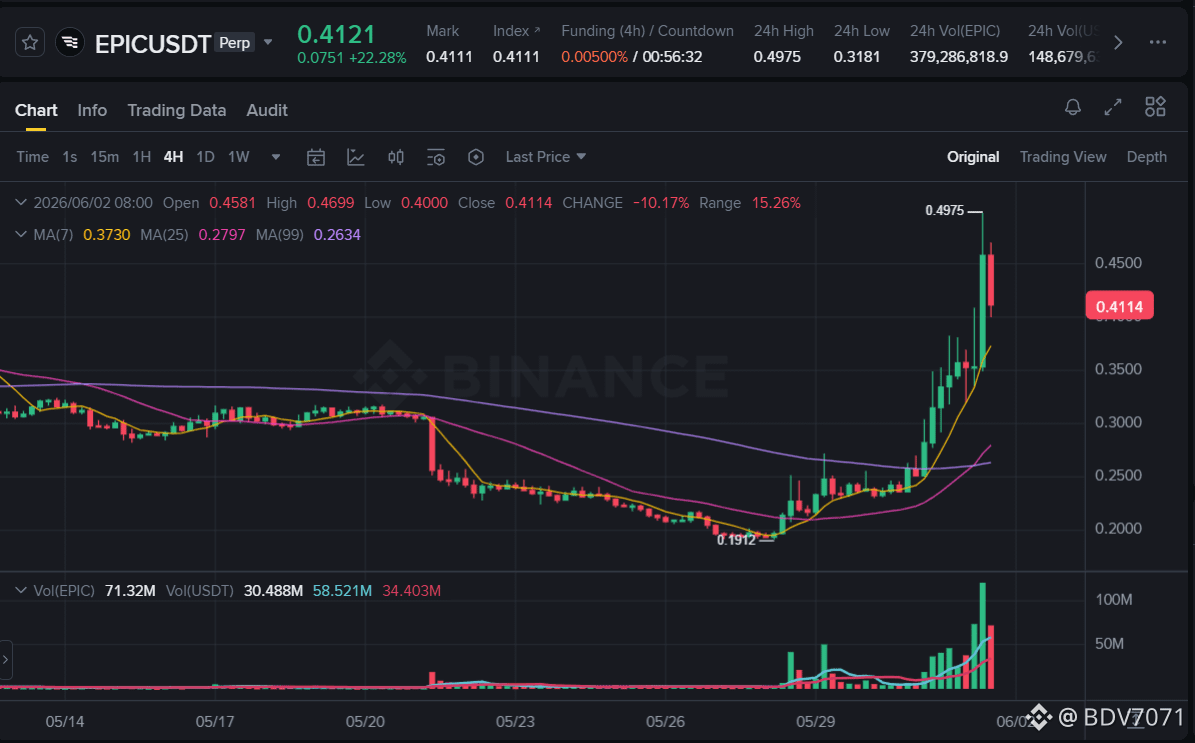Select the 1s interval
The image size is (1195, 743).
(69, 157)
